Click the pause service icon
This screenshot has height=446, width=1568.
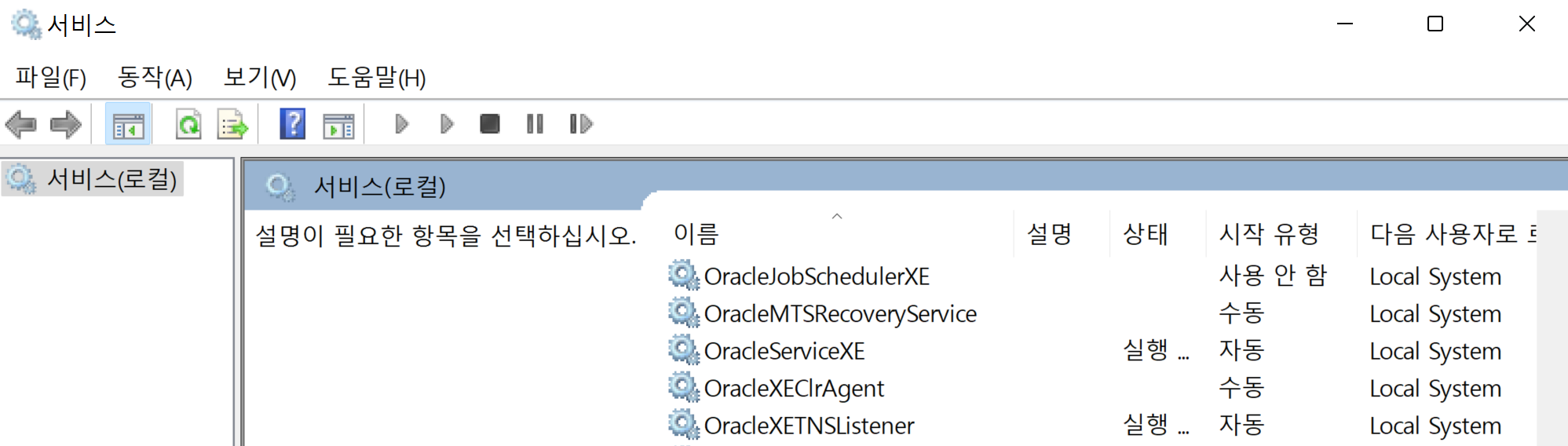[x=535, y=124]
